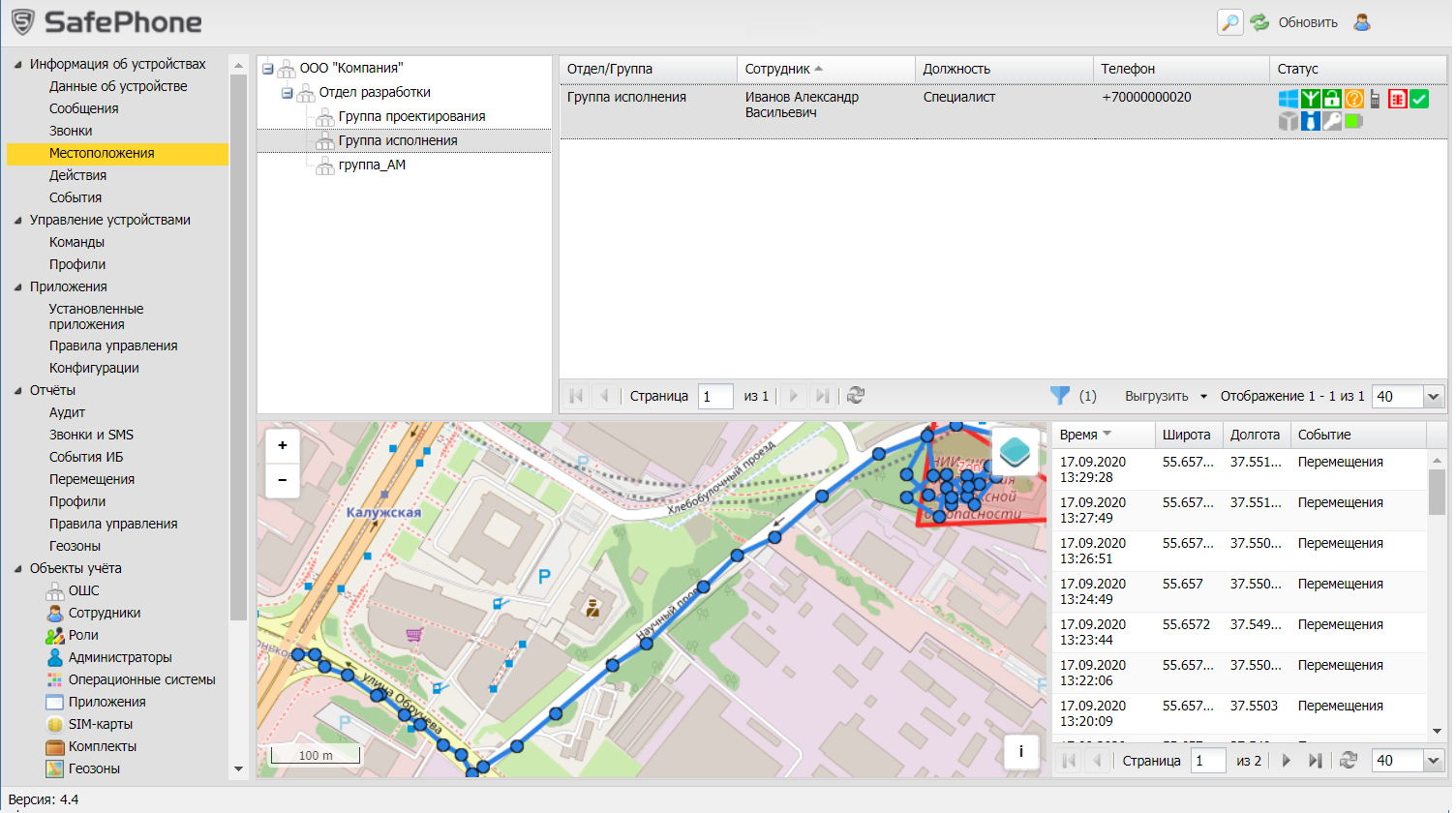Click the Windows OS status icon
This screenshot has height=813, width=1456.
1288,99
